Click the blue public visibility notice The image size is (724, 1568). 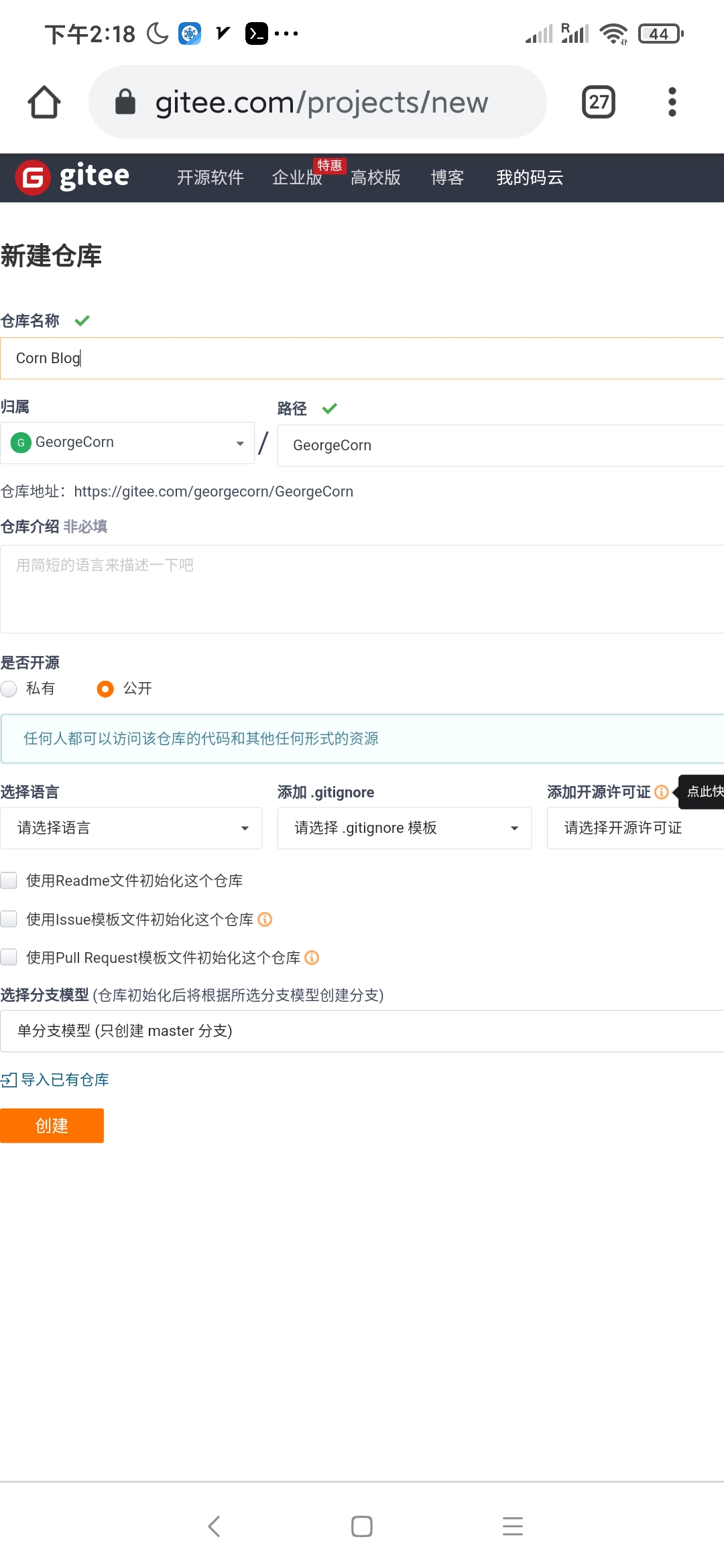362,738
